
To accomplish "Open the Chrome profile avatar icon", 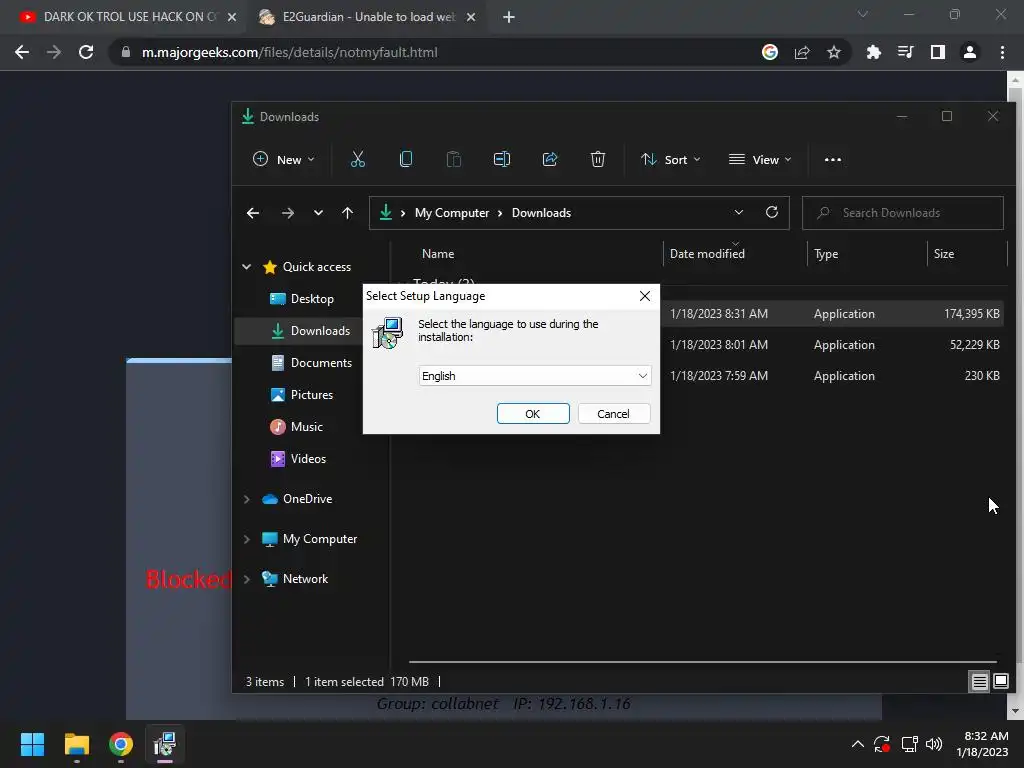I will pos(970,52).
